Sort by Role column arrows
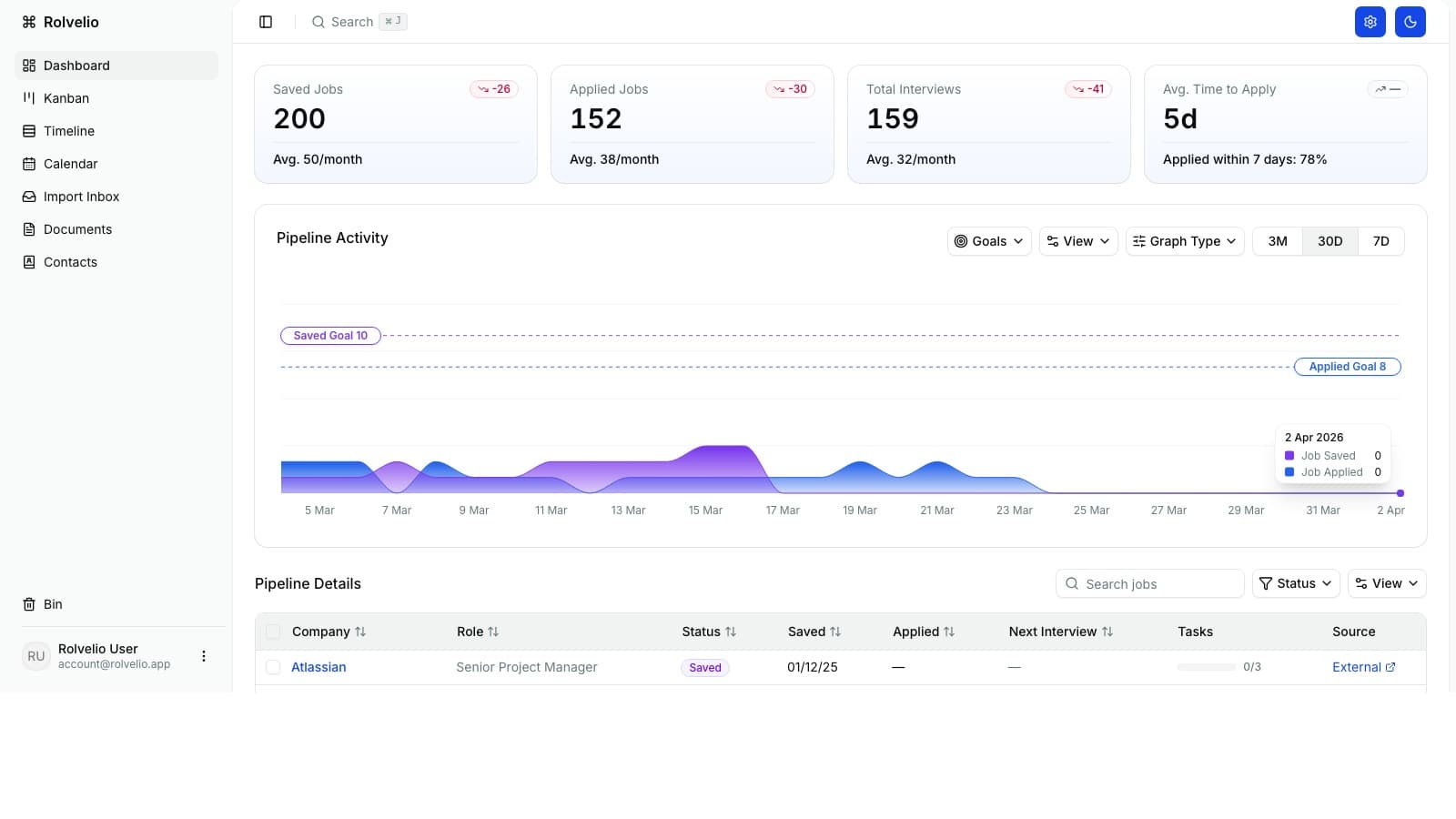 tap(493, 632)
